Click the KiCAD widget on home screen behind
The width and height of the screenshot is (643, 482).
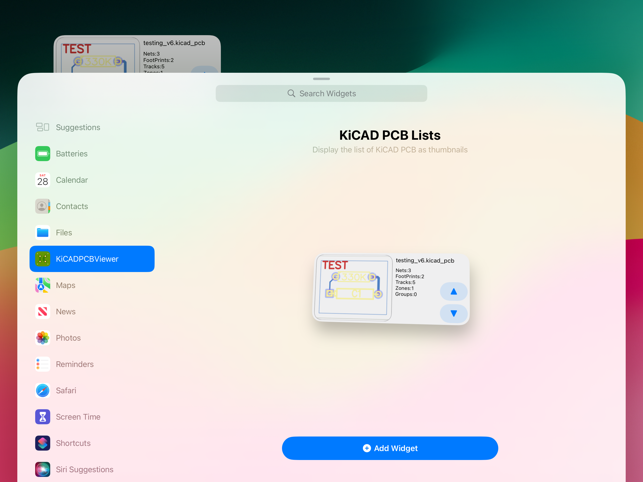coord(137,54)
